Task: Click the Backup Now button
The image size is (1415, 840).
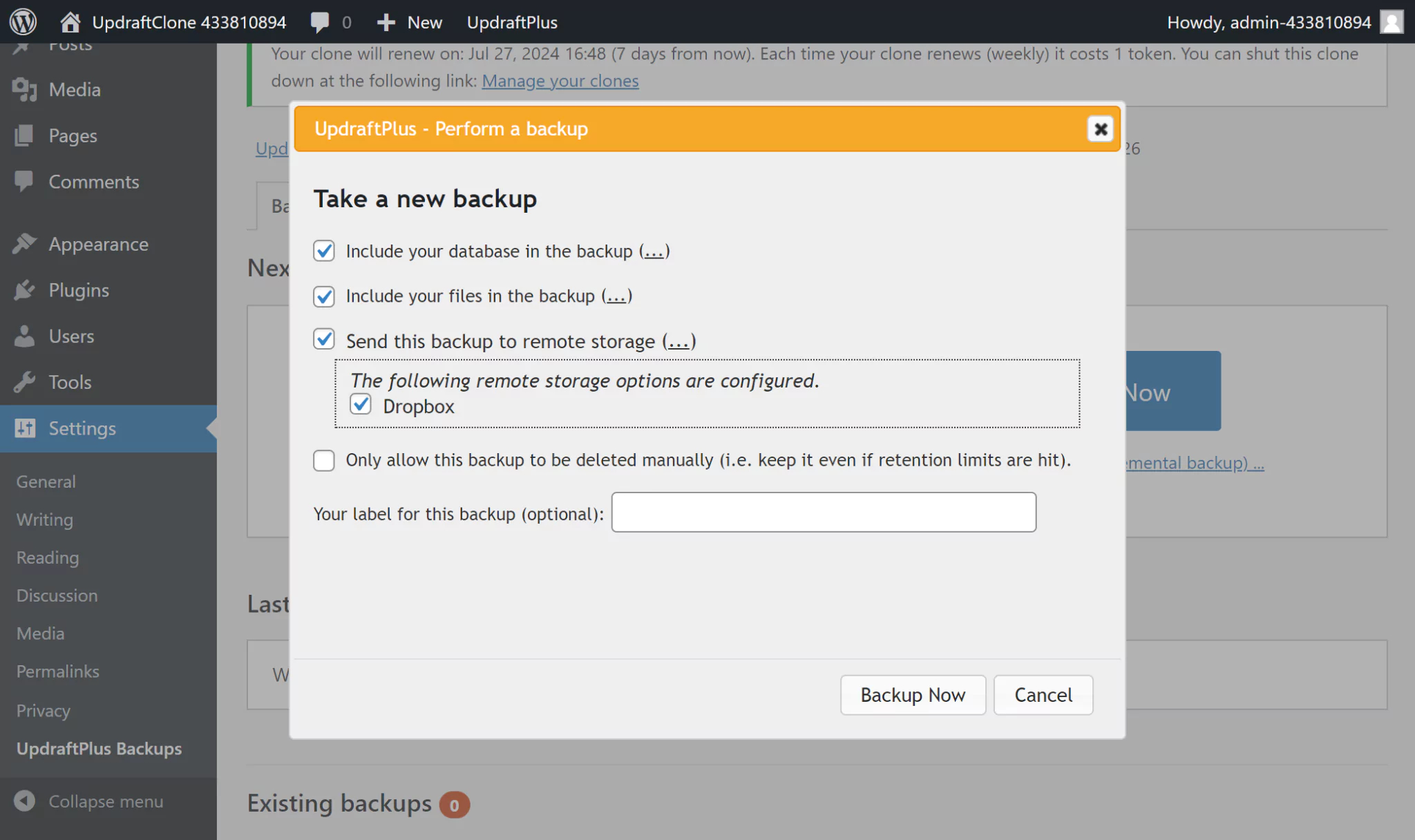Action: point(913,695)
